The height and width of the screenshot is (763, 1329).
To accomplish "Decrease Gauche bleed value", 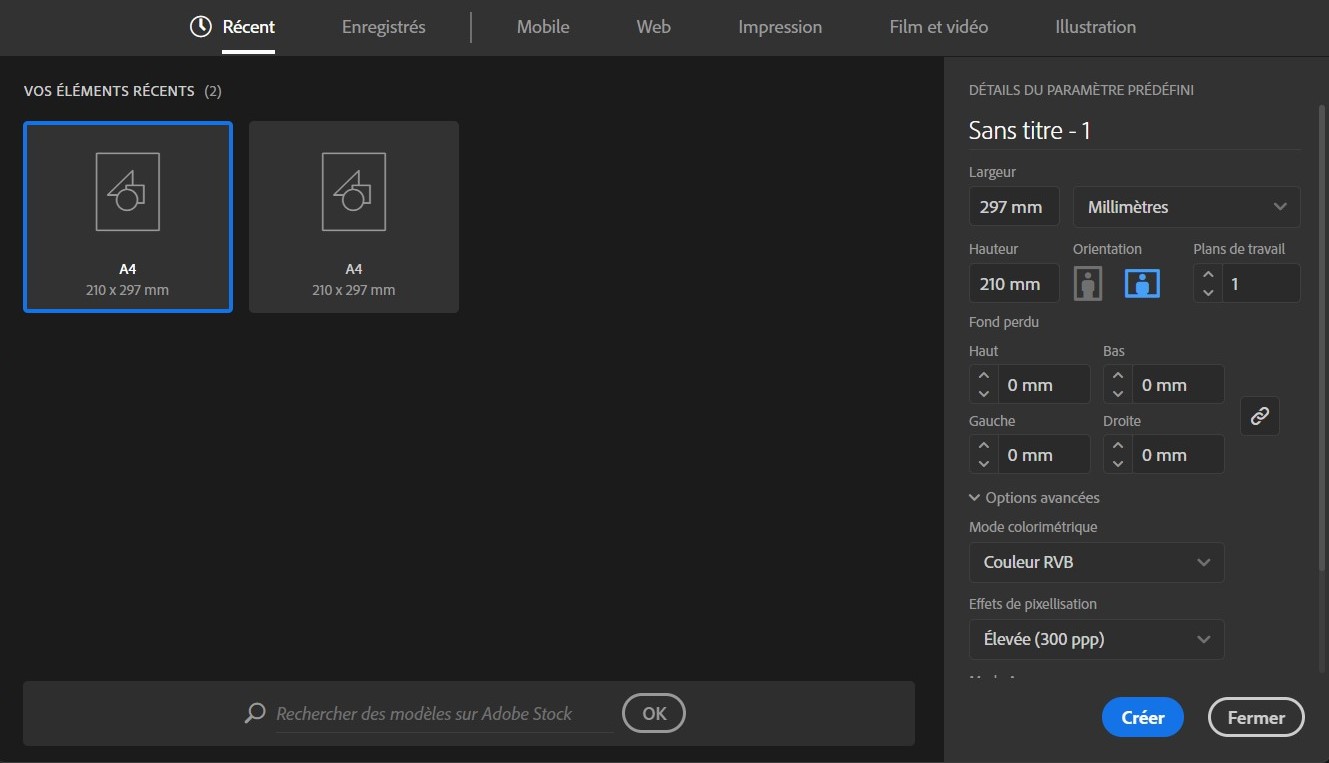I will tap(984, 464).
